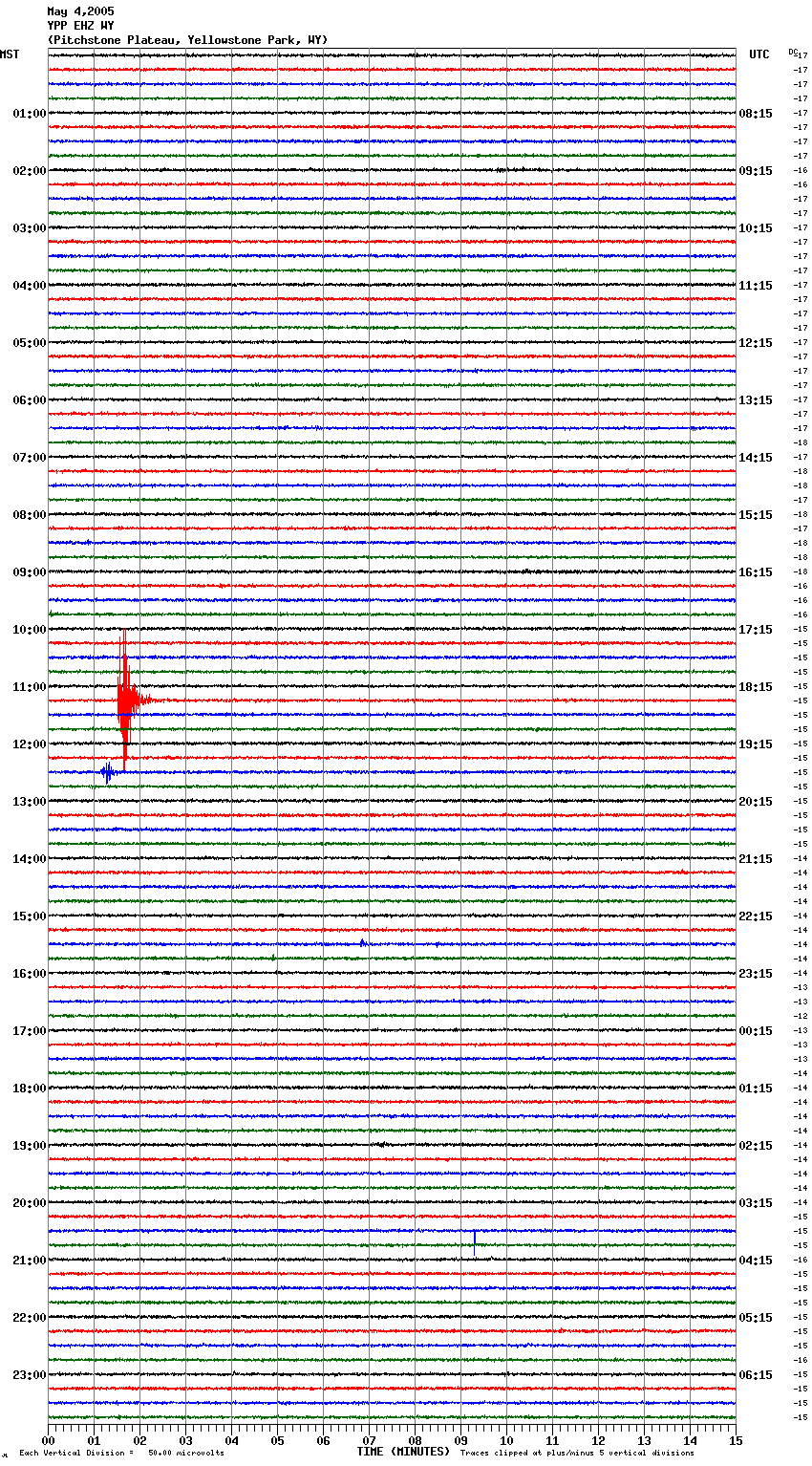Click the 06:00 MST time label
Image resolution: width=812 pixels, height=1466 pixels.
[x=30, y=400]
